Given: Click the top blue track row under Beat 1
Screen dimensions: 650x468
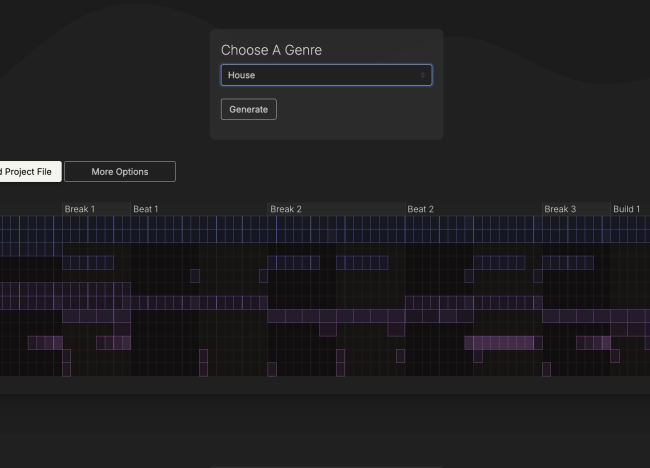Looking at the screenshot, I should (x=198, y=223).
